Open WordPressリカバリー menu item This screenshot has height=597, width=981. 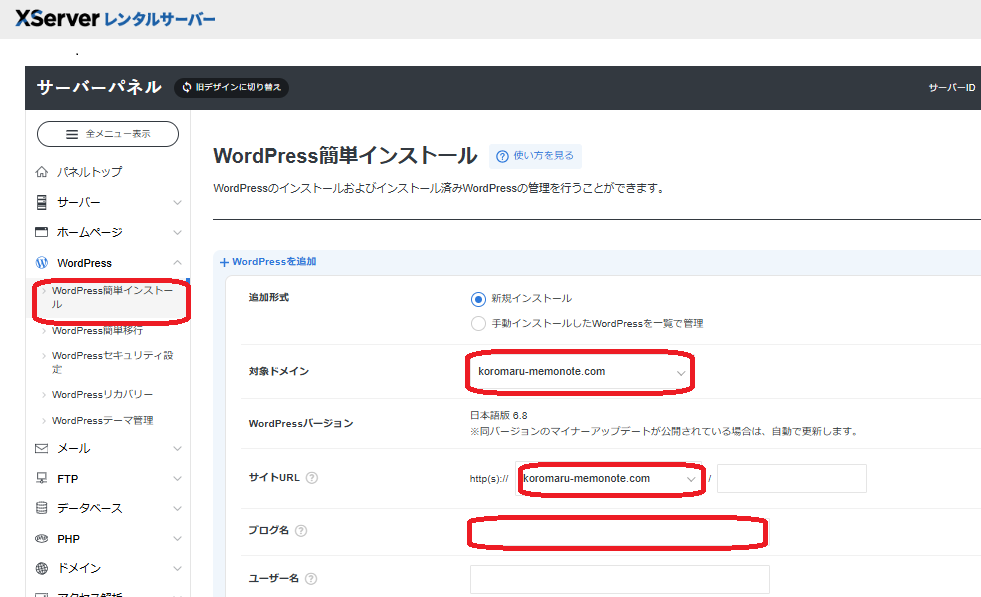(x=102, y=394)
